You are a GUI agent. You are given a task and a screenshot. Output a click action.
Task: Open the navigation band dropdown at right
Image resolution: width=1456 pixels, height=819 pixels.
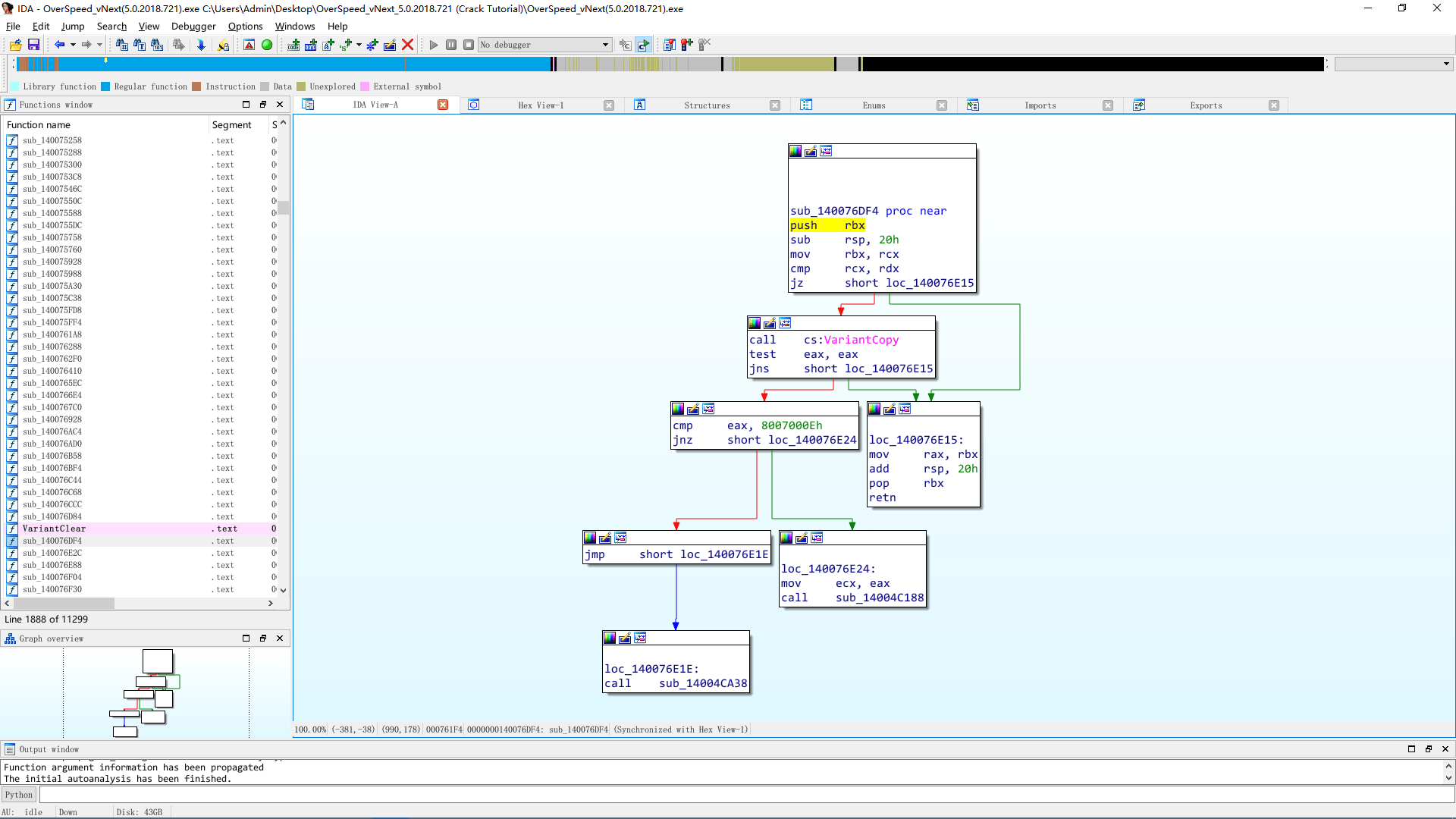[x=1445, y=64]
